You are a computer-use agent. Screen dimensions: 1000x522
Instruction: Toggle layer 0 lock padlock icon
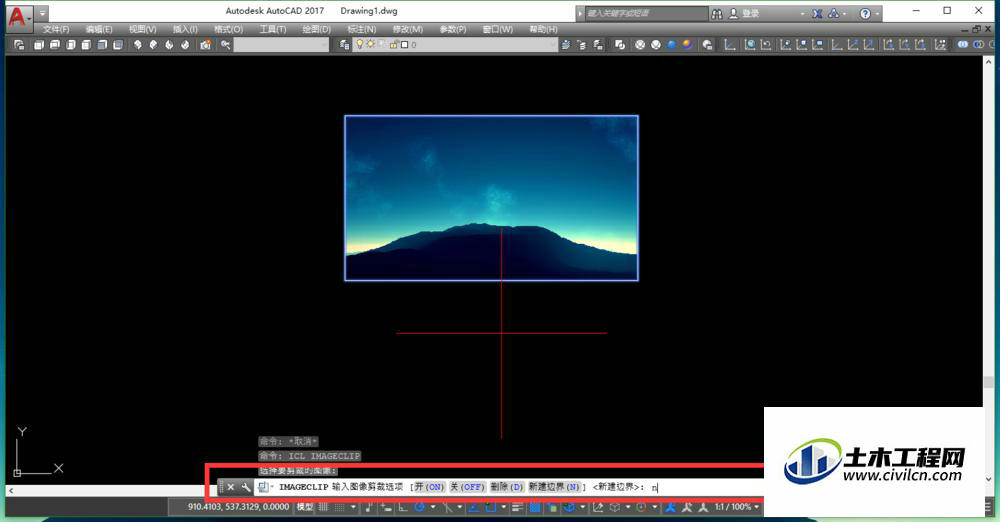(393, 45)
